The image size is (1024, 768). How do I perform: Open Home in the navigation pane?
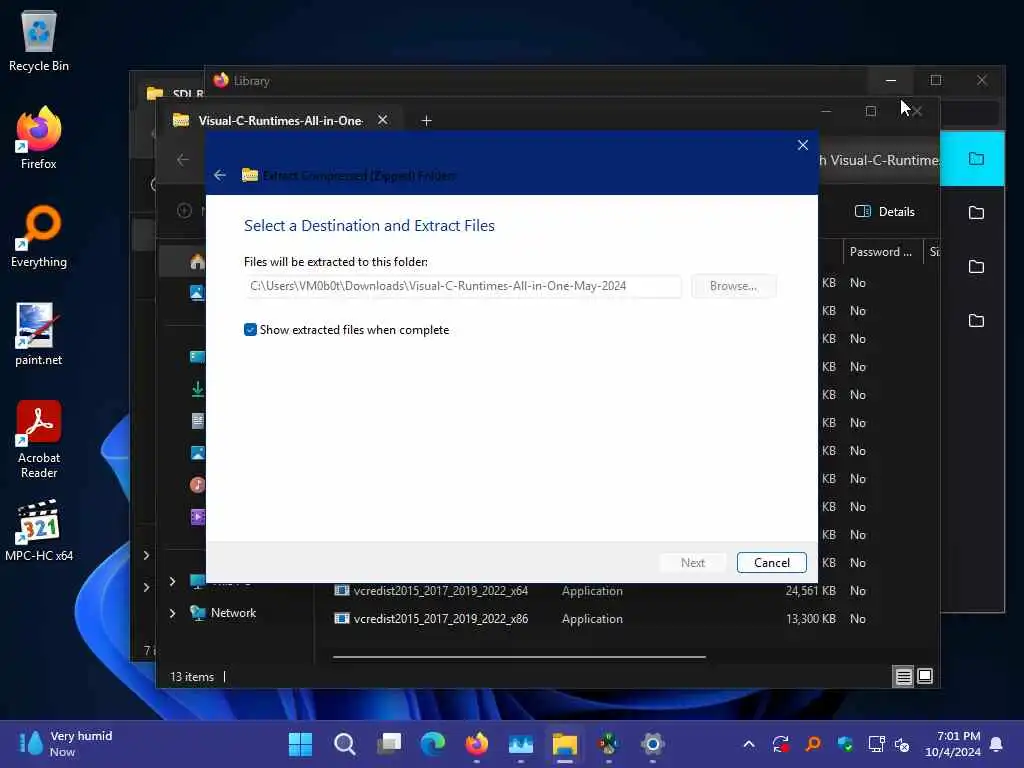[197, 262]
